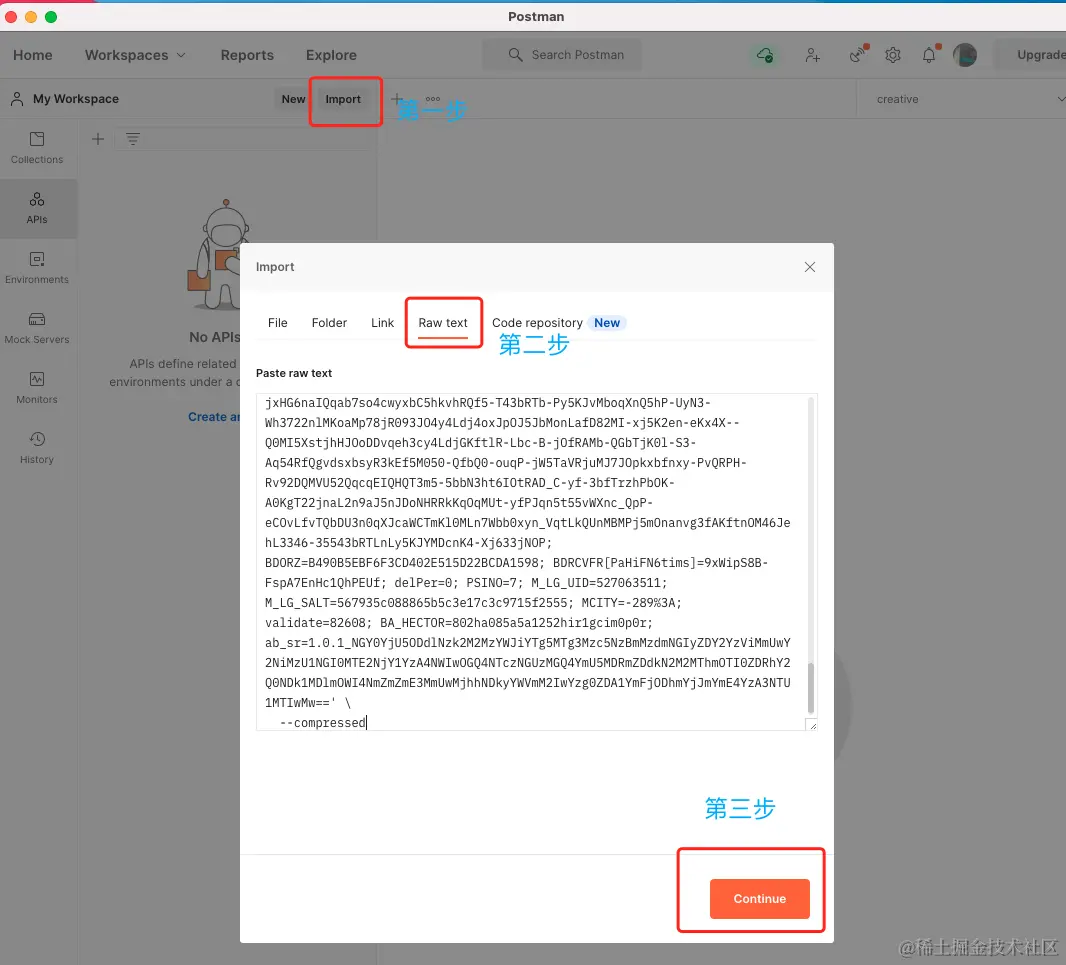This screenshot has width=1066, height=965.
Task: Open the Reports page
Action: pos(247,55)
